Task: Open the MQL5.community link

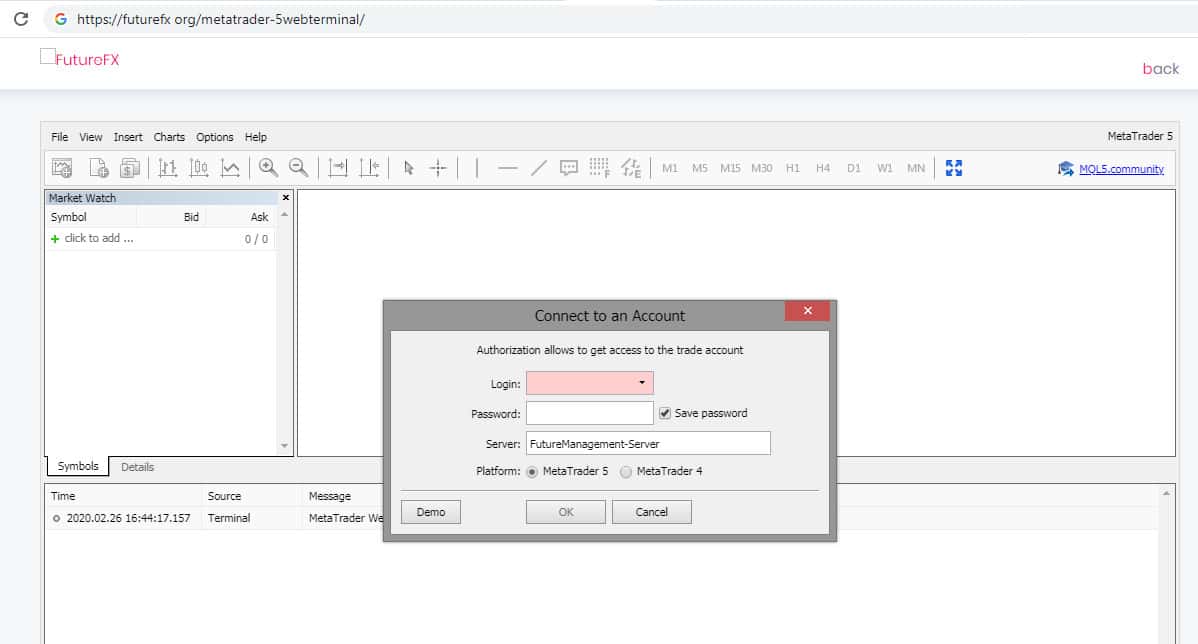Action: coord(1121,169)
